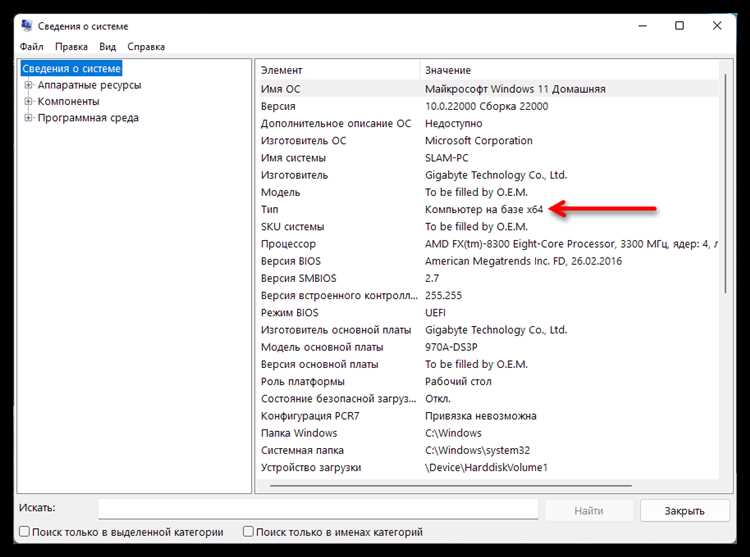The height and width of the screenshot is (557, 750).
Task: Click the Найти button
Action: click(x=588, y=510)
